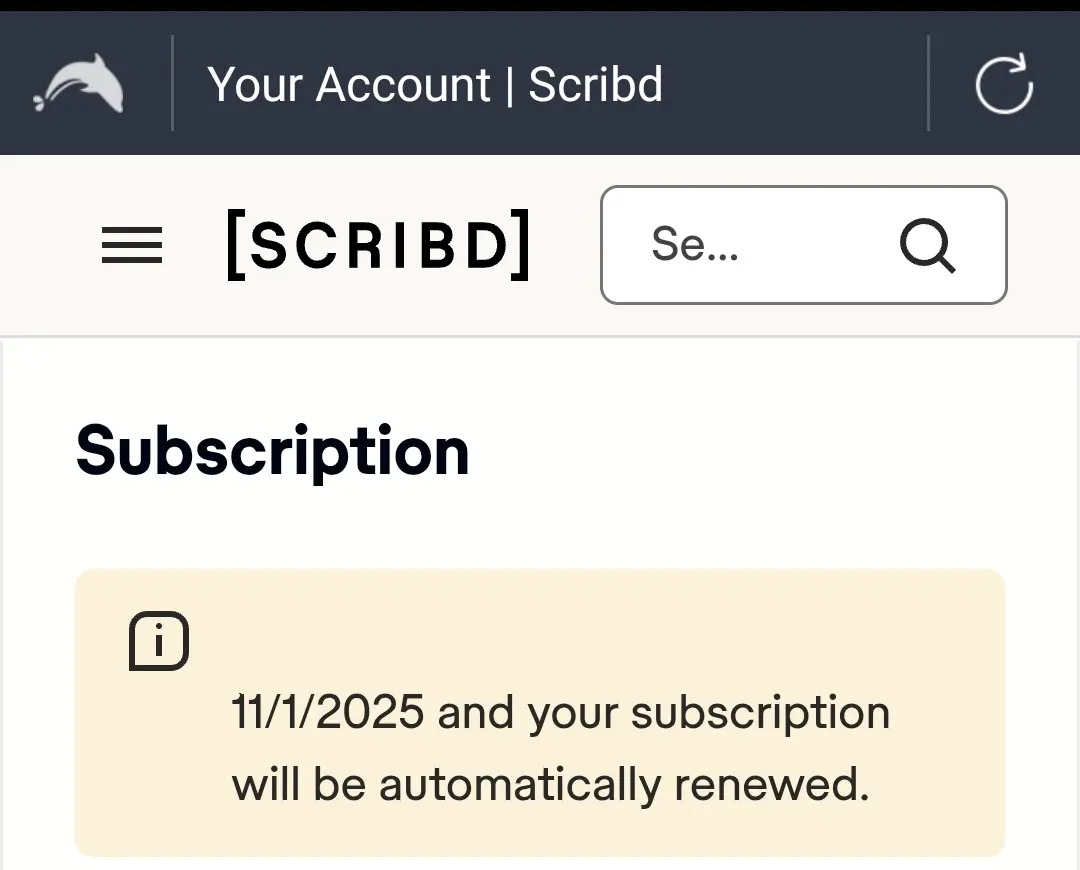This screenshot has height=870, width=1080.
Task: Focus the Se... search input field
Action: pos(804,245)
